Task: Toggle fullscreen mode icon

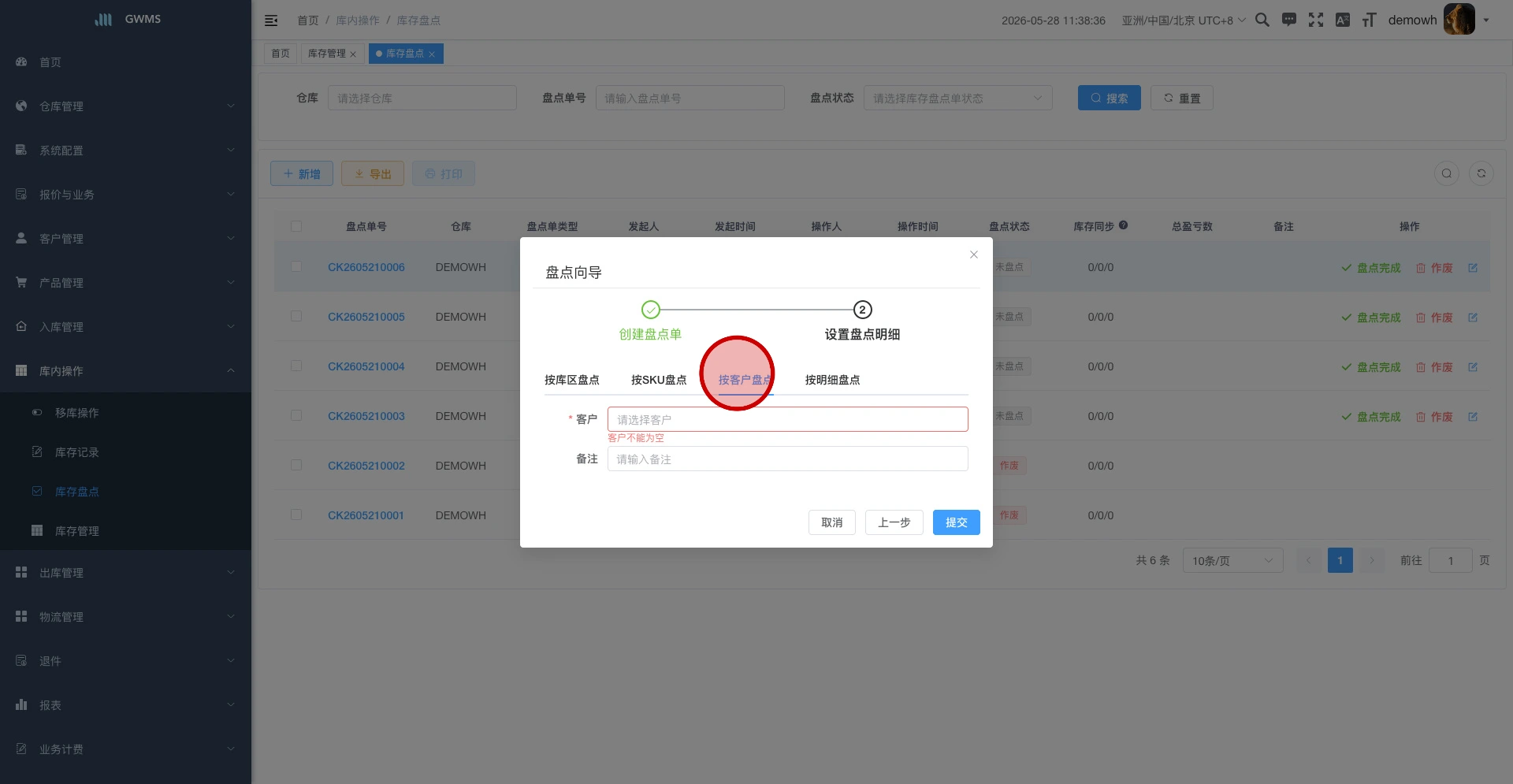Action: point(1316,20)
